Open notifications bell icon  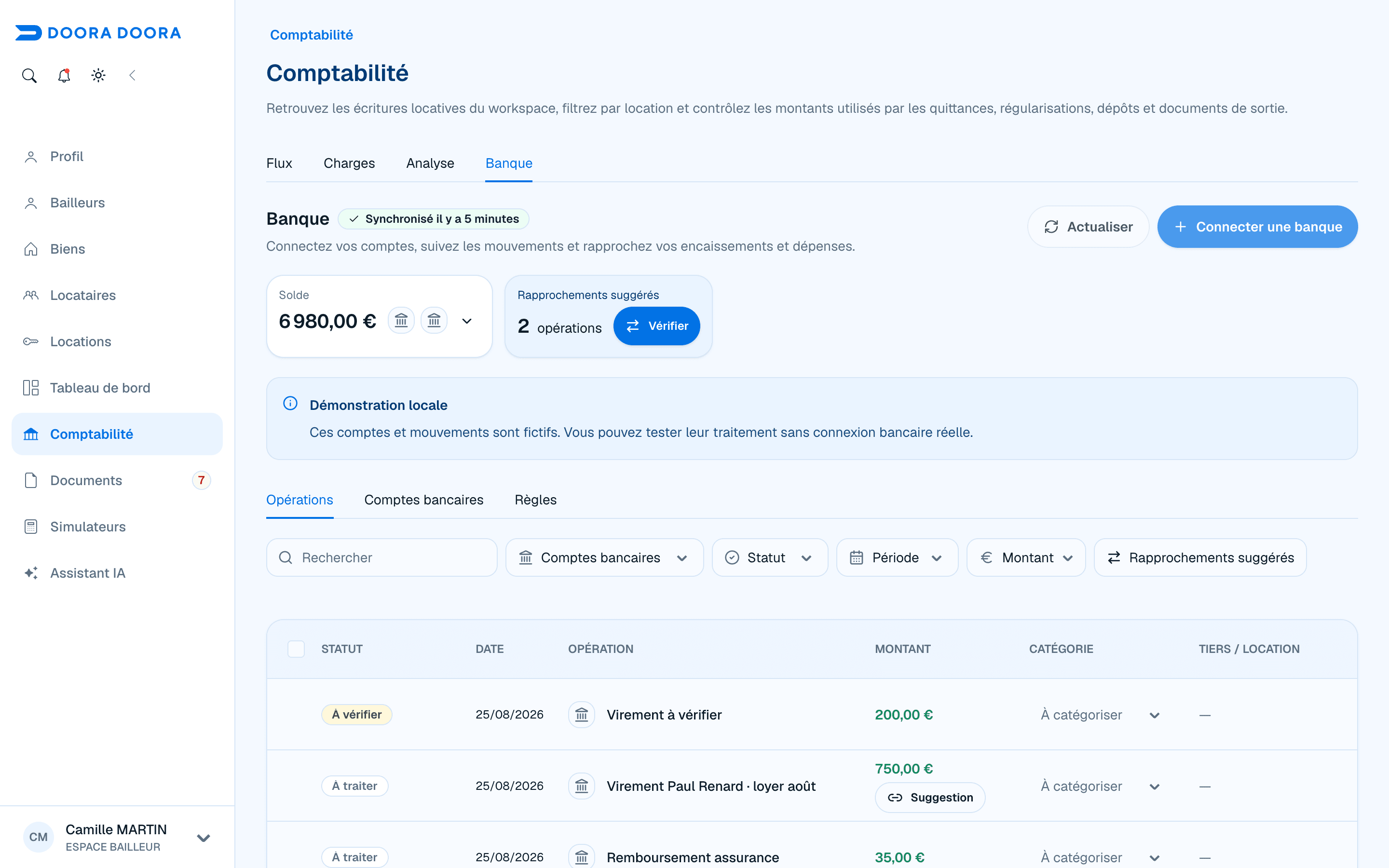[x=64, y=76]
